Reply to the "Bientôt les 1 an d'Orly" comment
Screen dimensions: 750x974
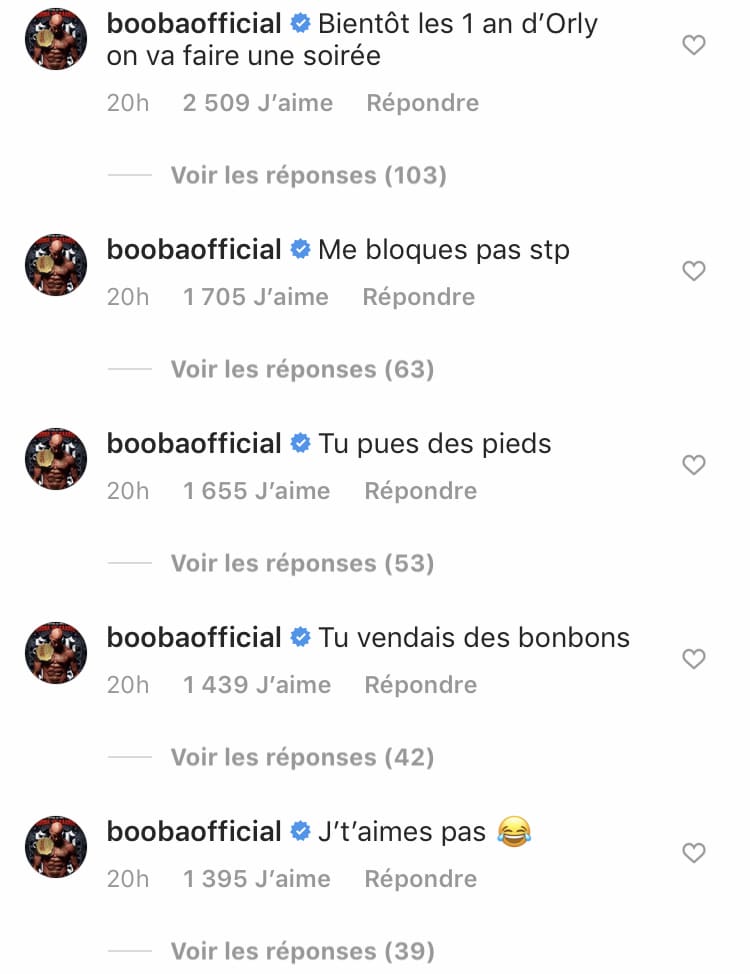click(x=422, y=103)
